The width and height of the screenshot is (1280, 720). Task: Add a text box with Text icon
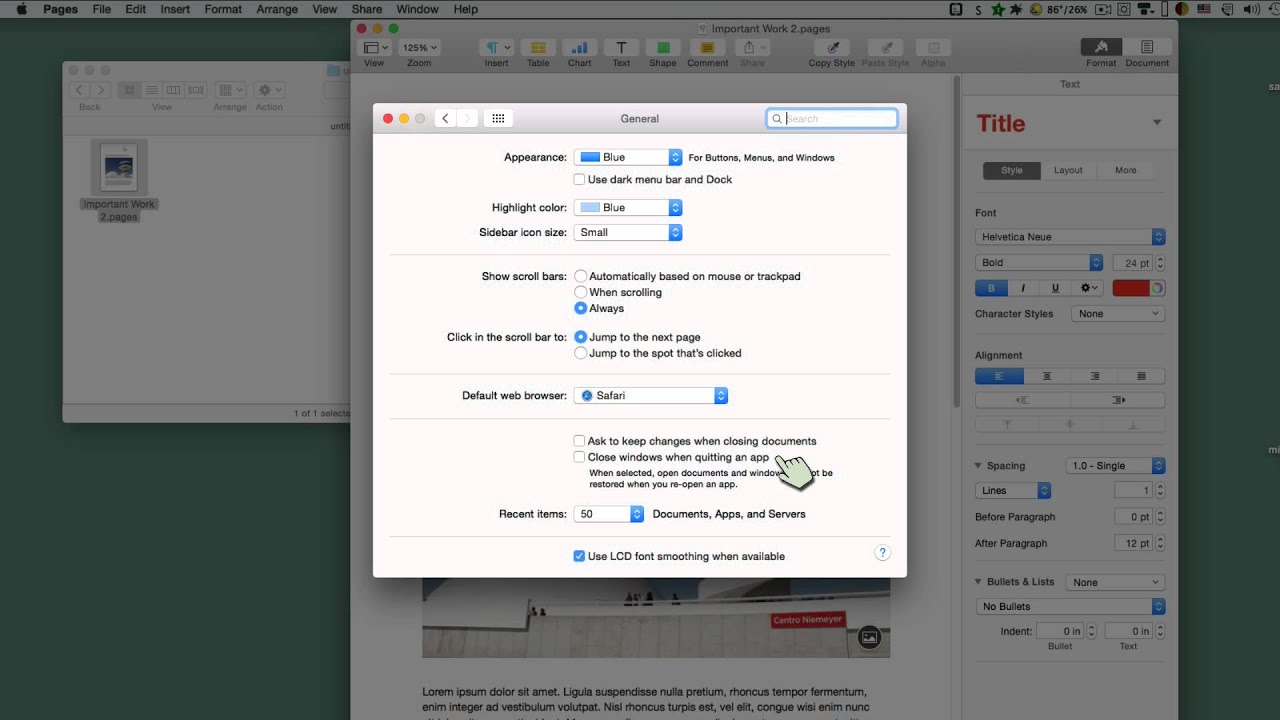coord(621,48)
